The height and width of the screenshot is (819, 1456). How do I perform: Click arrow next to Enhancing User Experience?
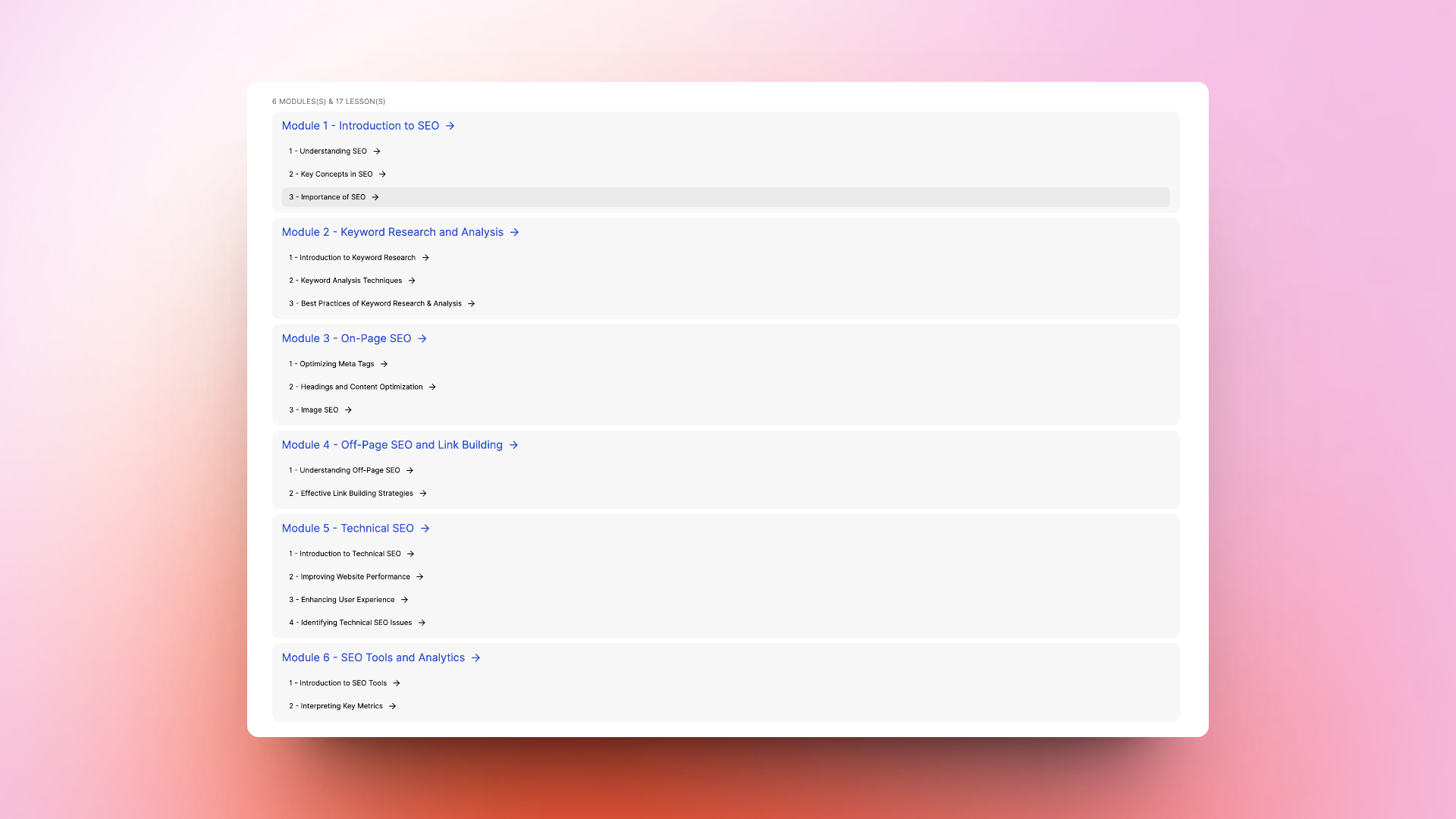coord(404,600)
